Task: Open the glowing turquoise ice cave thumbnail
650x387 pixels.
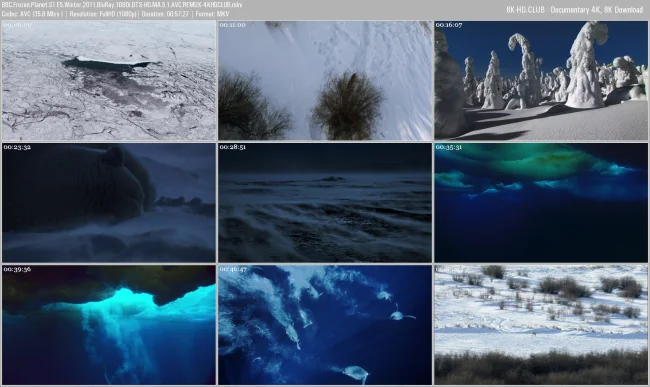Action: 109,325
